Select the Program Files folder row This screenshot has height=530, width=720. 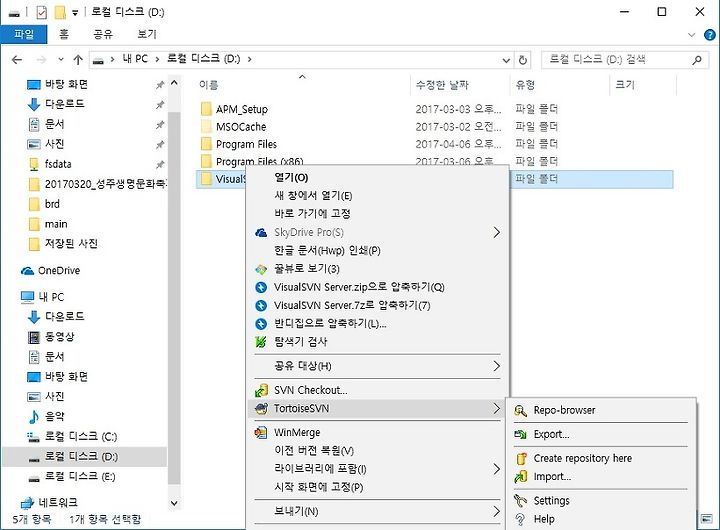click(436, 144)
